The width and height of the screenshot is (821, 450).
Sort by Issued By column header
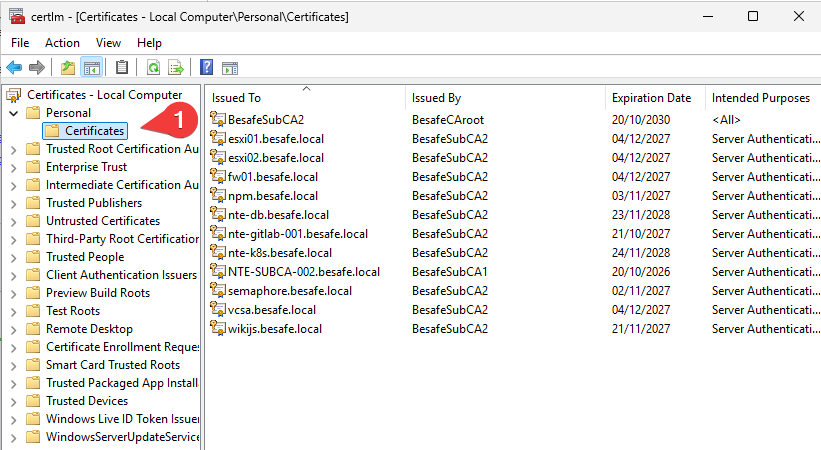[505, 98]
